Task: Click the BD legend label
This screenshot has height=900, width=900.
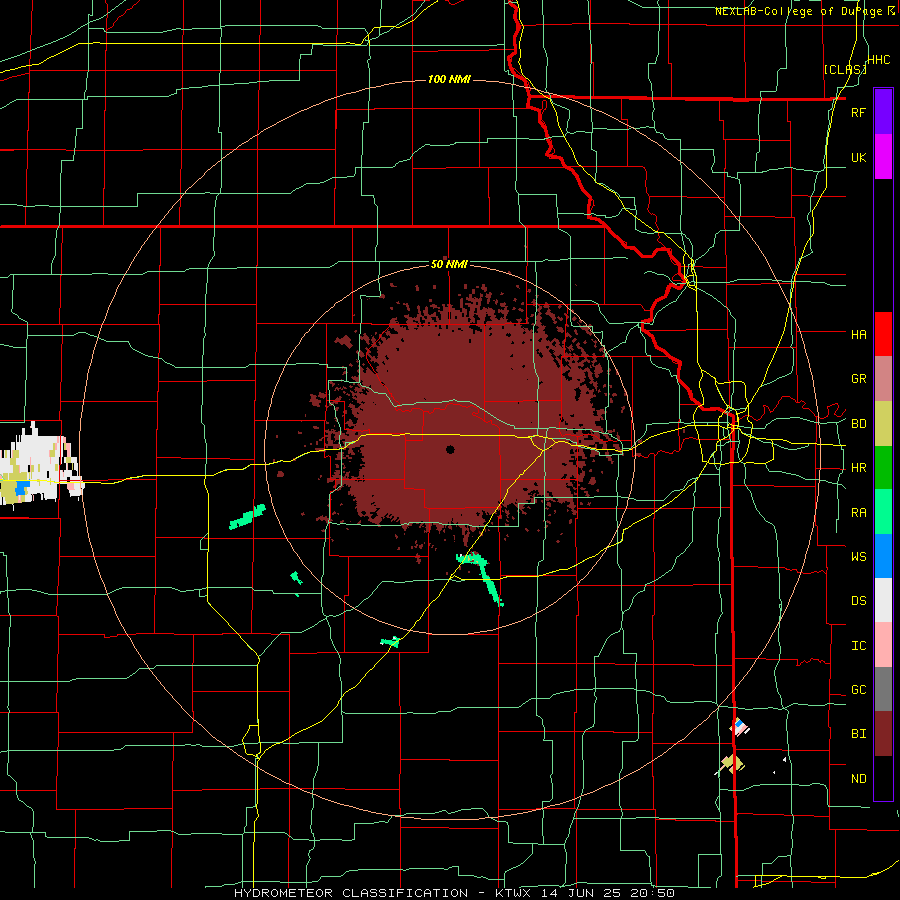Action: [858, 424]
